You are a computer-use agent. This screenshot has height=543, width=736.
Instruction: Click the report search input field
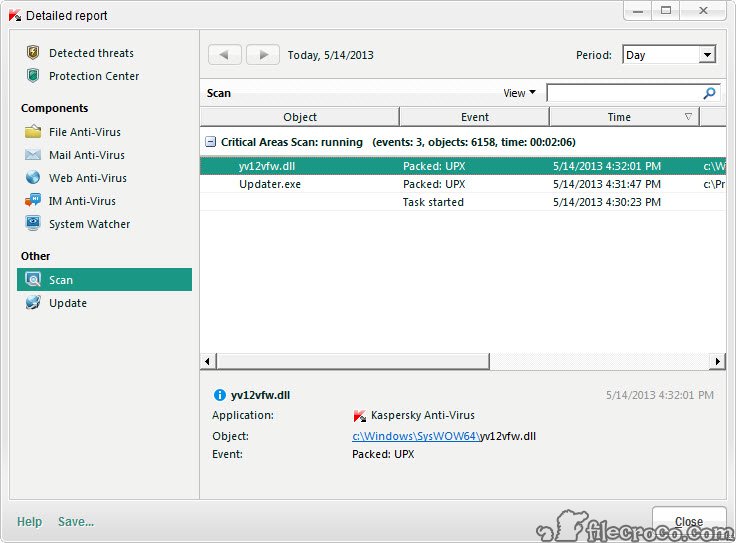pyautogui.click(x=625, y=93)
